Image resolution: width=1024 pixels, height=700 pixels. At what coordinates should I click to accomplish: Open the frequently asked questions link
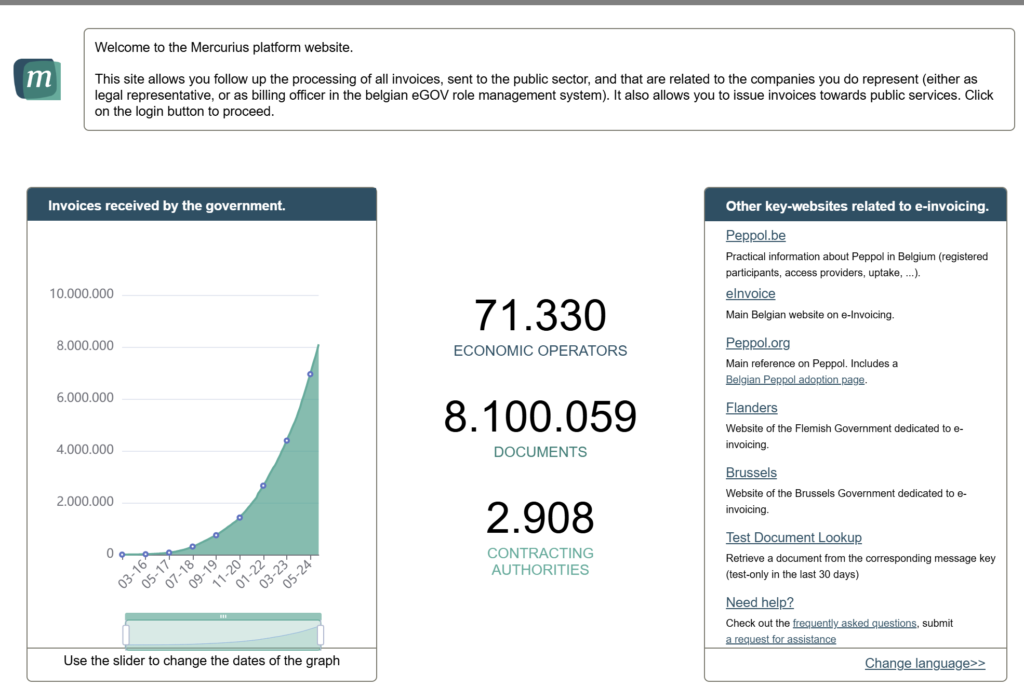coord(854,623)
